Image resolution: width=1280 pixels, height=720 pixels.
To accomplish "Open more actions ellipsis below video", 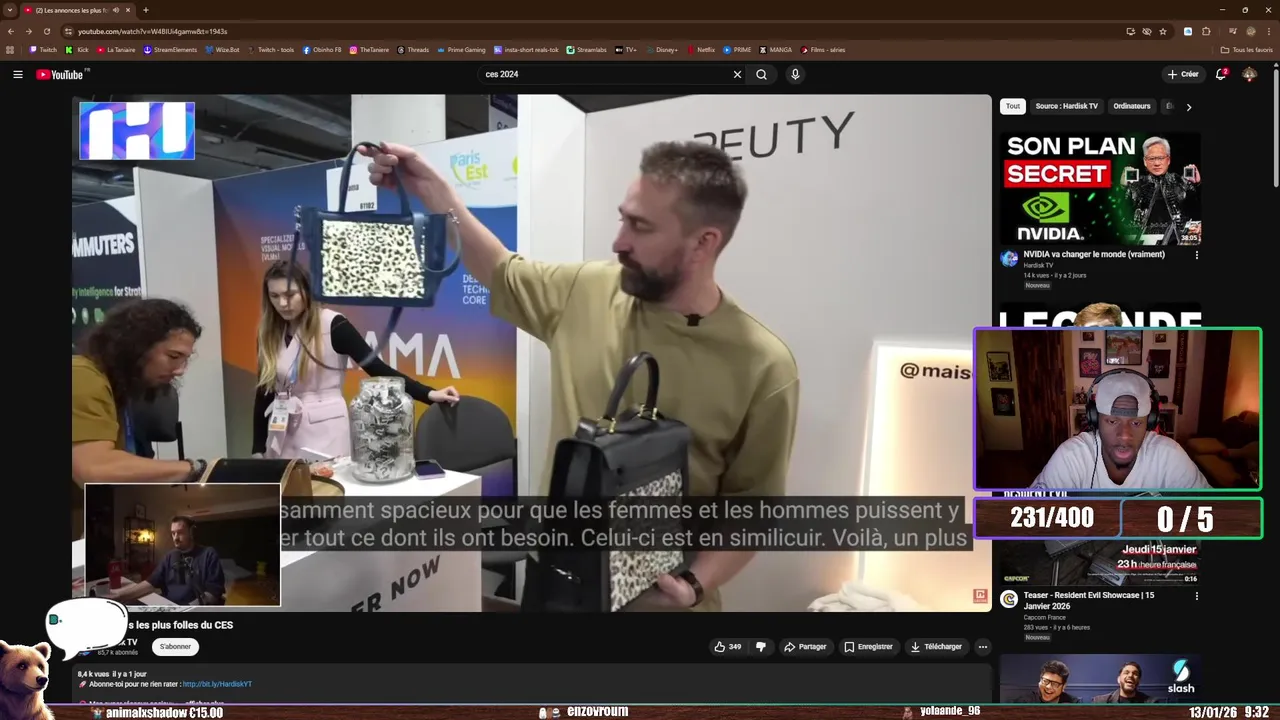I will point(982,647).
